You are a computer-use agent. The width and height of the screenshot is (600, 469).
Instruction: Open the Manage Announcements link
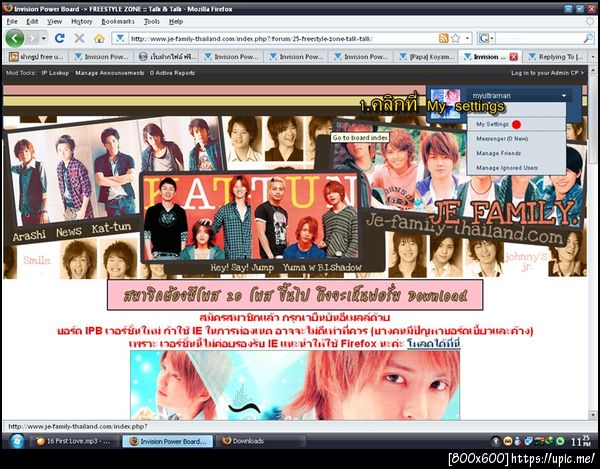click(x=109, y=73)
